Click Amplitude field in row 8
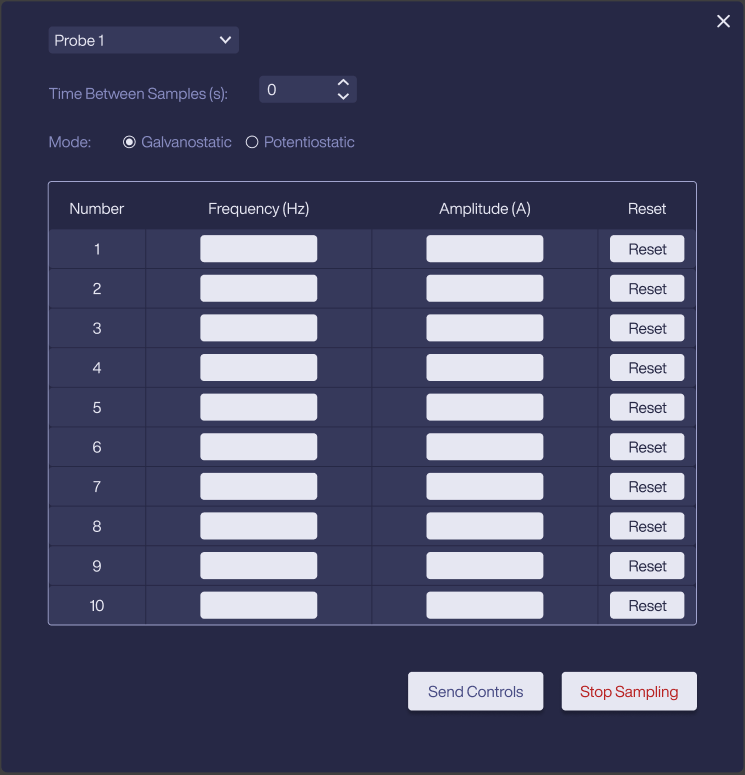The image size is (745, 775). click(x=484, y=526)
